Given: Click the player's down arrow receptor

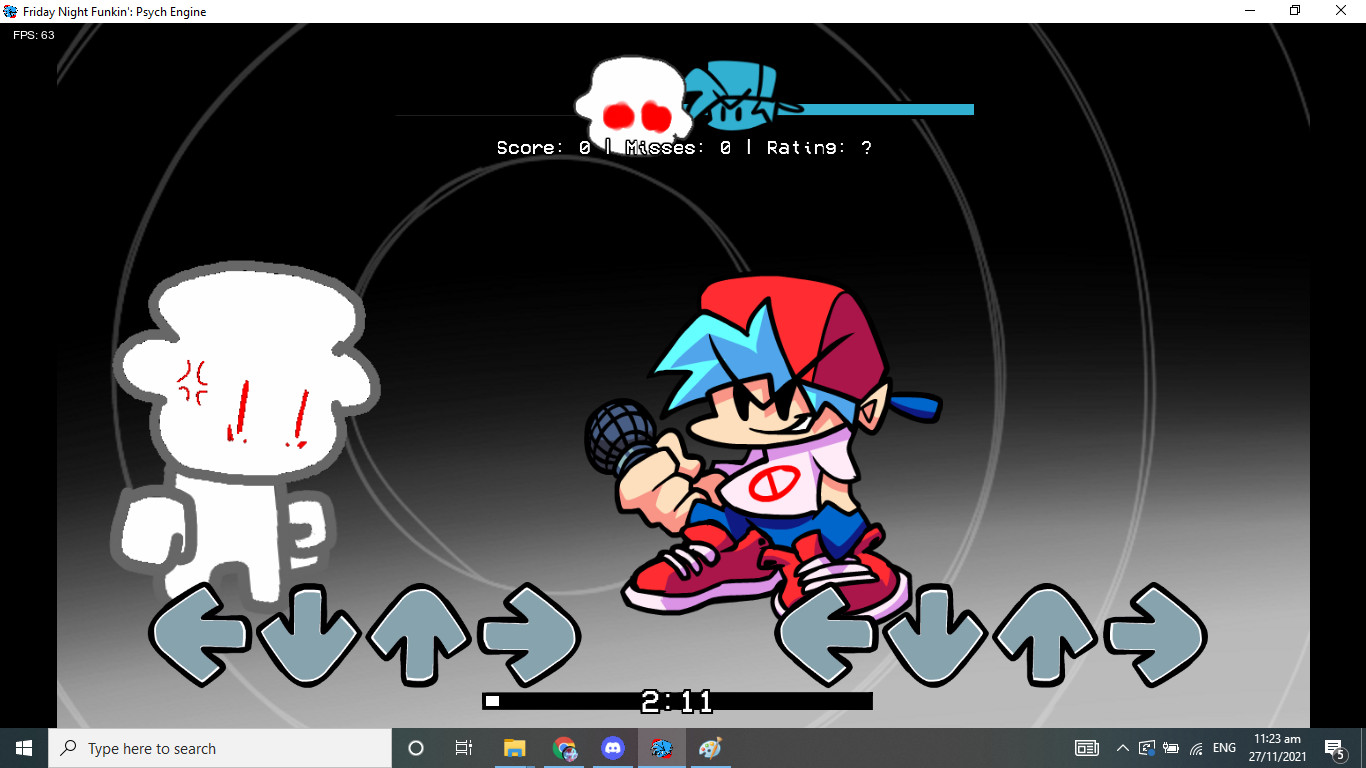Looking at the screenshot, I should [937, 634].
